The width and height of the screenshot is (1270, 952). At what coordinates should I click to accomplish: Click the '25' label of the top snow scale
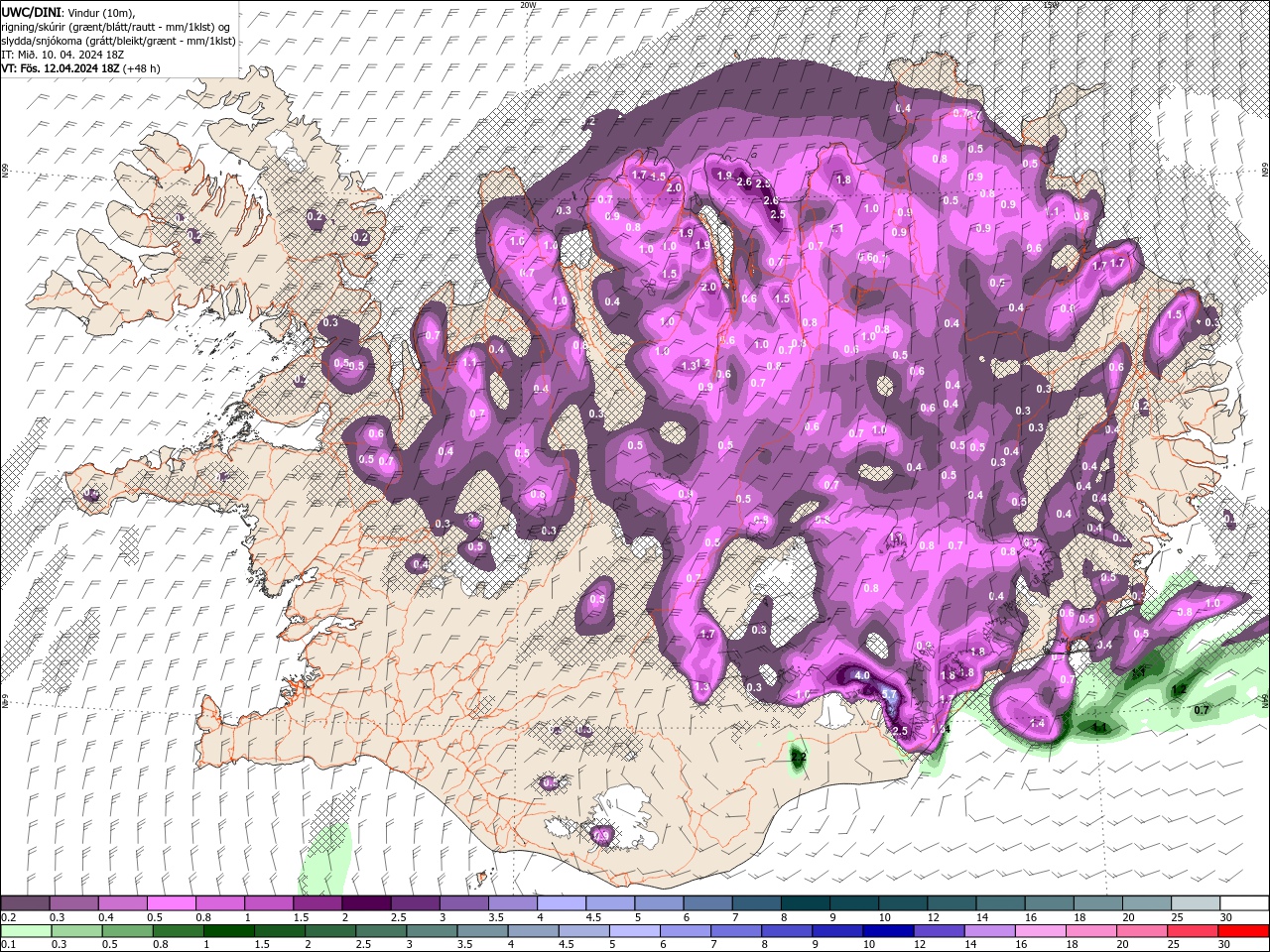click(x=1178, y=917)
